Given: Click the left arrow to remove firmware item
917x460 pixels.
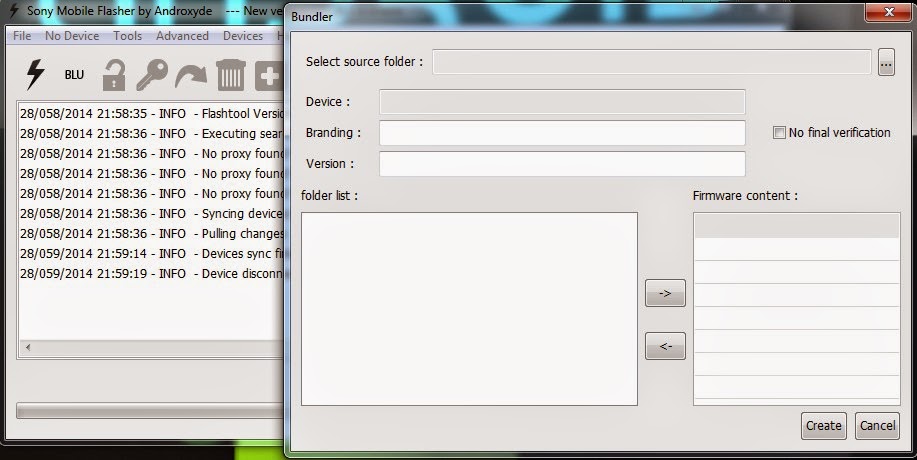Looking at the screenshot, I should coord(665,346).
